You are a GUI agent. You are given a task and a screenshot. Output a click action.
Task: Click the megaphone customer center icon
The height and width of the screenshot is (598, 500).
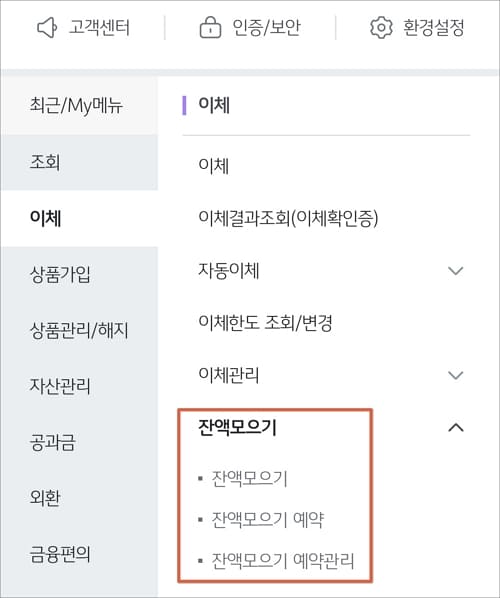(47, 27)
